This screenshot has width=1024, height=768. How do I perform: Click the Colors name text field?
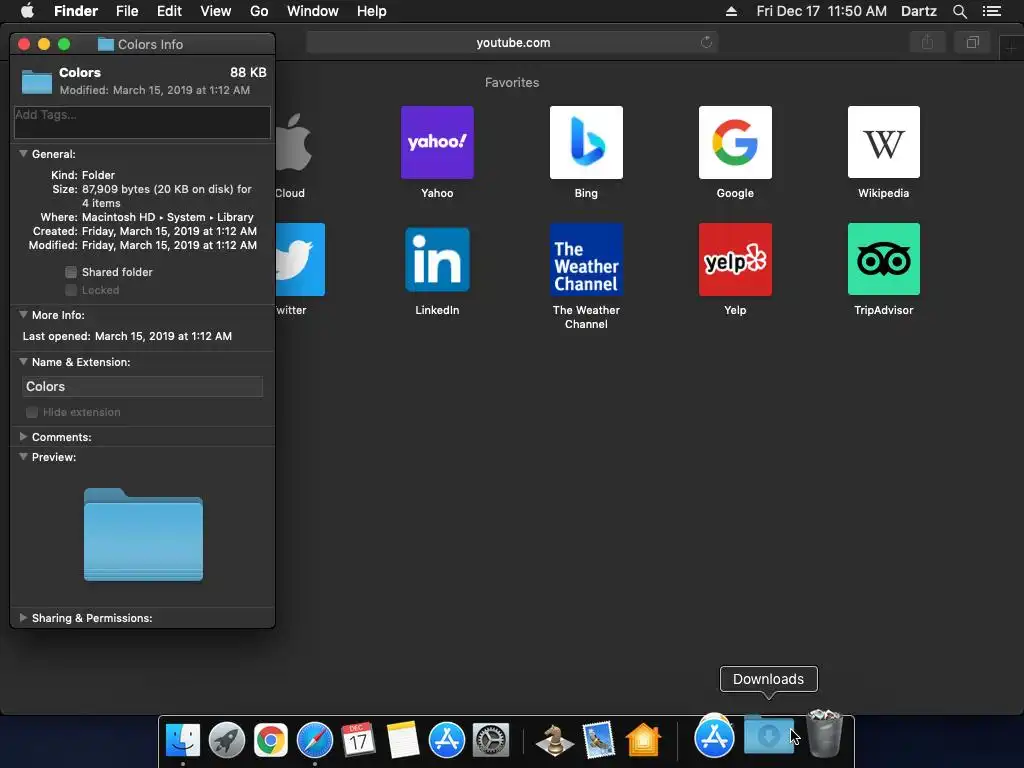(x=142, y=387)
